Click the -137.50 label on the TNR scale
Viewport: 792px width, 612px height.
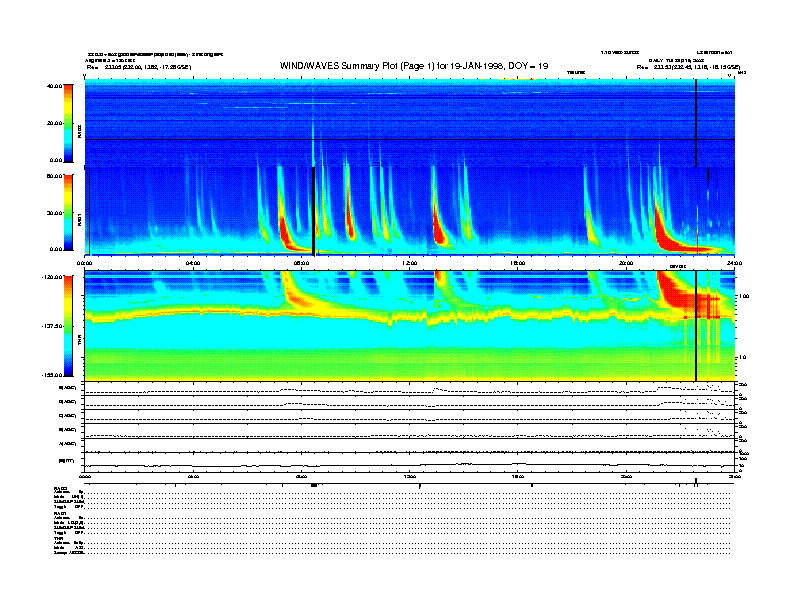coord(52,326)
